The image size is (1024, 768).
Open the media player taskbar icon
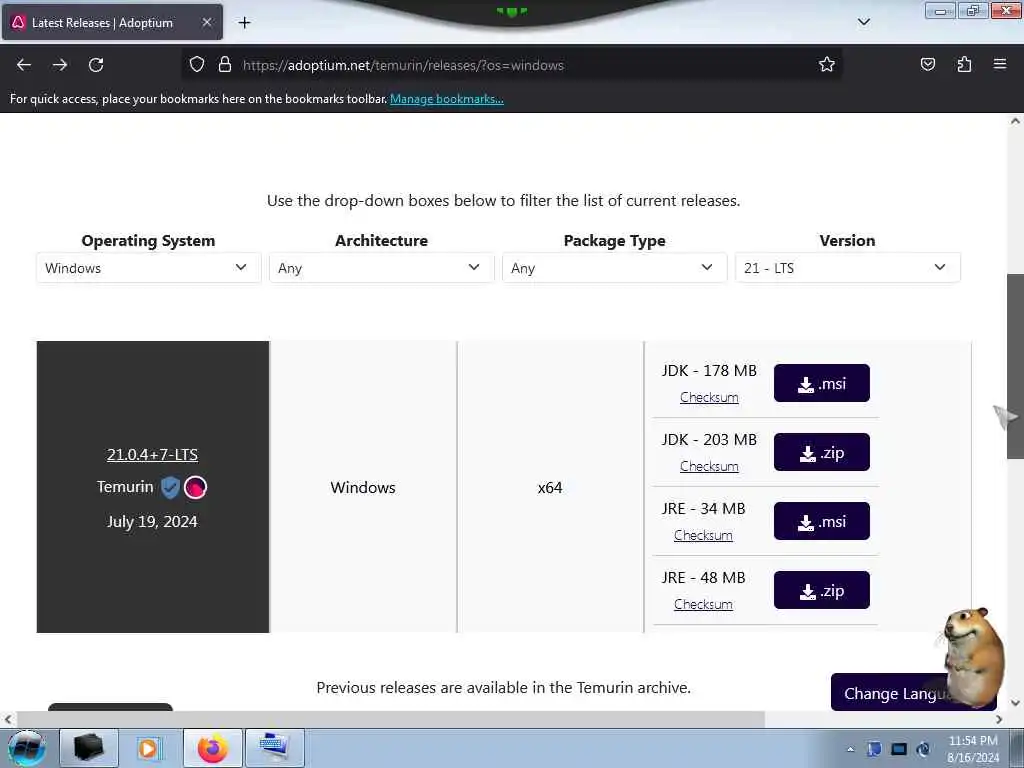pos(149,748)
